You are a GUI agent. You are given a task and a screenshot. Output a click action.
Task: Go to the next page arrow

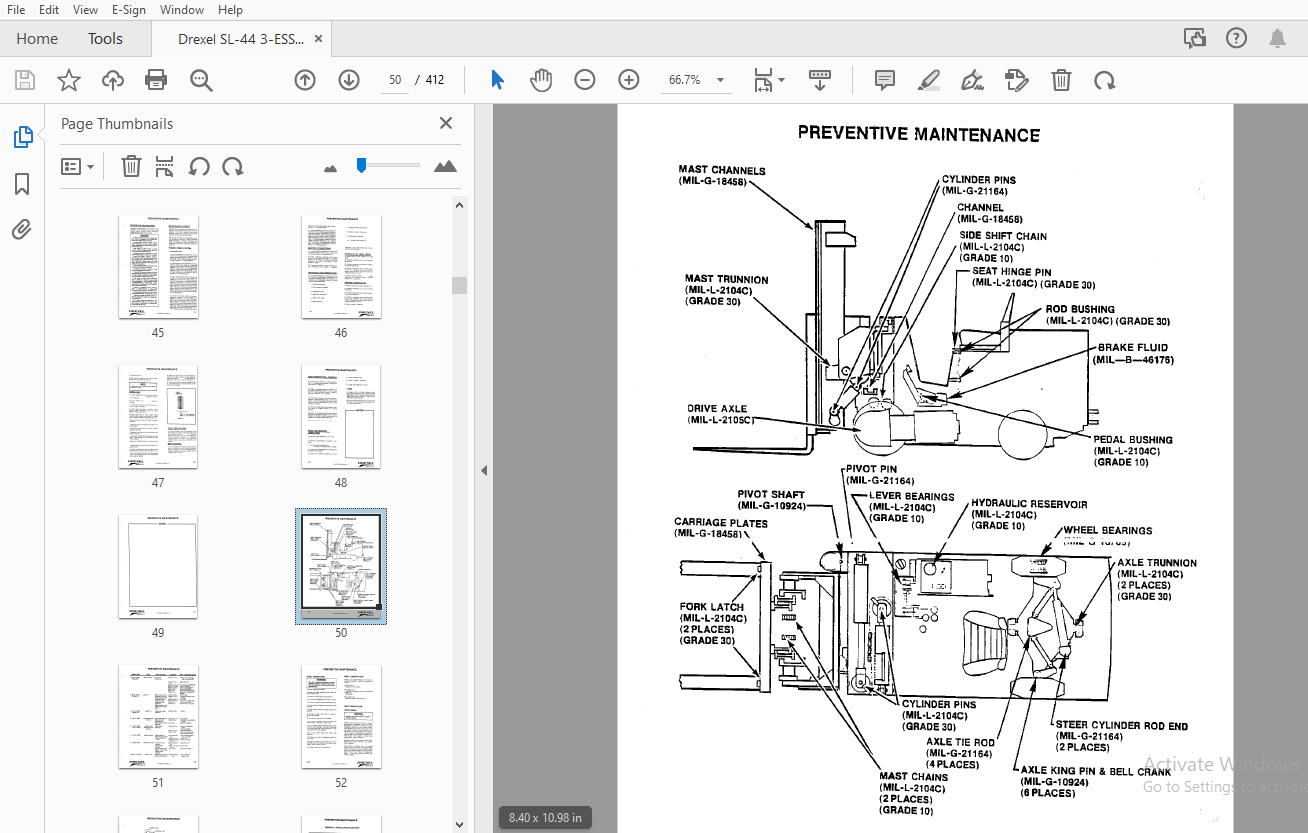349,80
